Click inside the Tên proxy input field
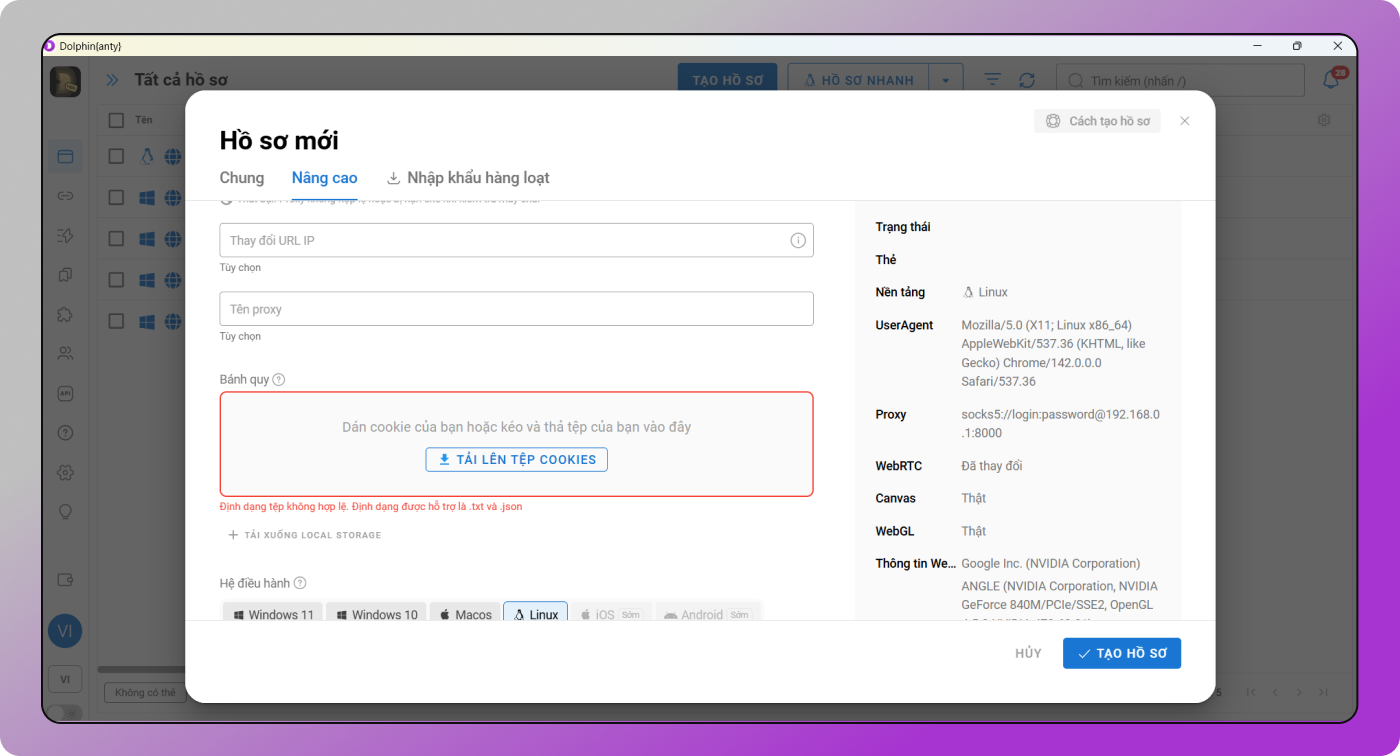This screenshot has height=756, width=1400. click(516, 308)
